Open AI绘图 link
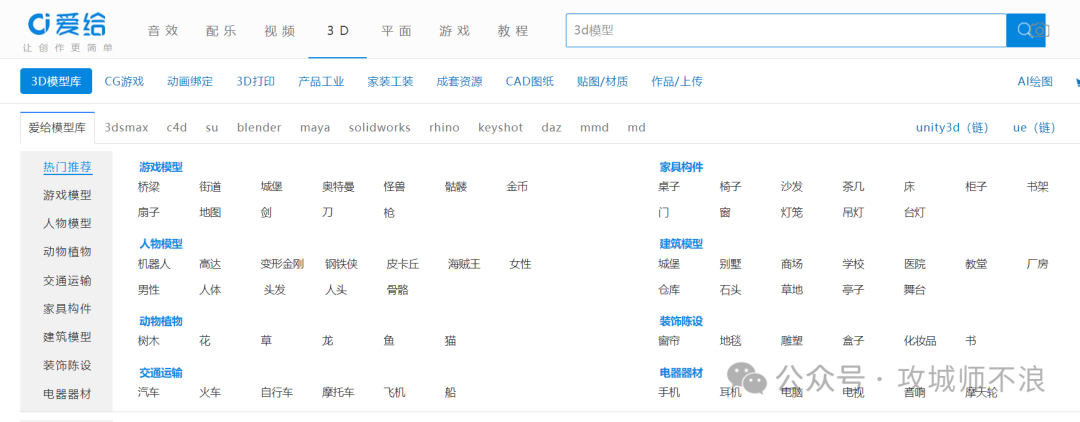1080x422 pixels. 1035,81
